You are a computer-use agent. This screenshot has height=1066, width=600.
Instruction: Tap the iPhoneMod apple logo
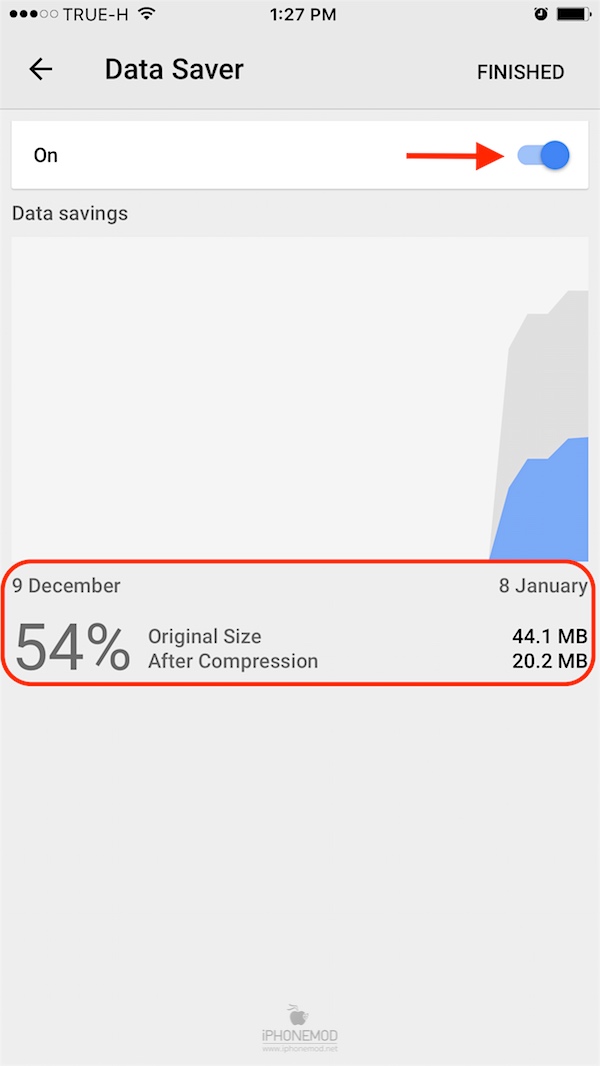click(x=298, y=1016)
